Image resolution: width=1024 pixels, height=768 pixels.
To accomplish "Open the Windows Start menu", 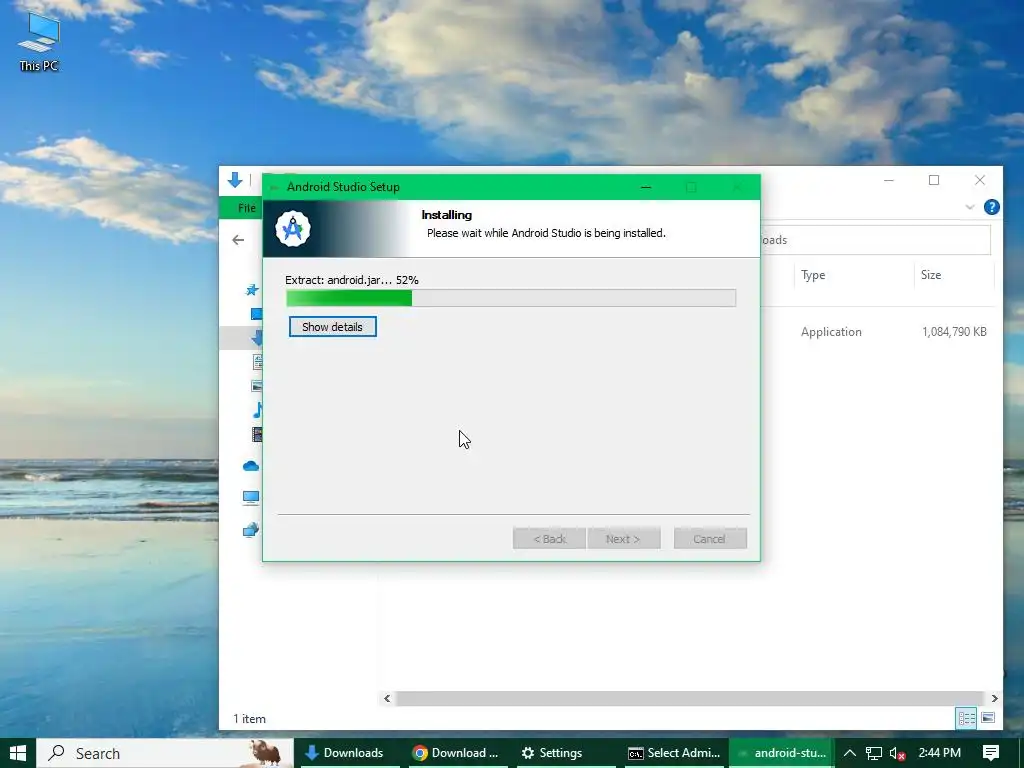I will 18,753.
